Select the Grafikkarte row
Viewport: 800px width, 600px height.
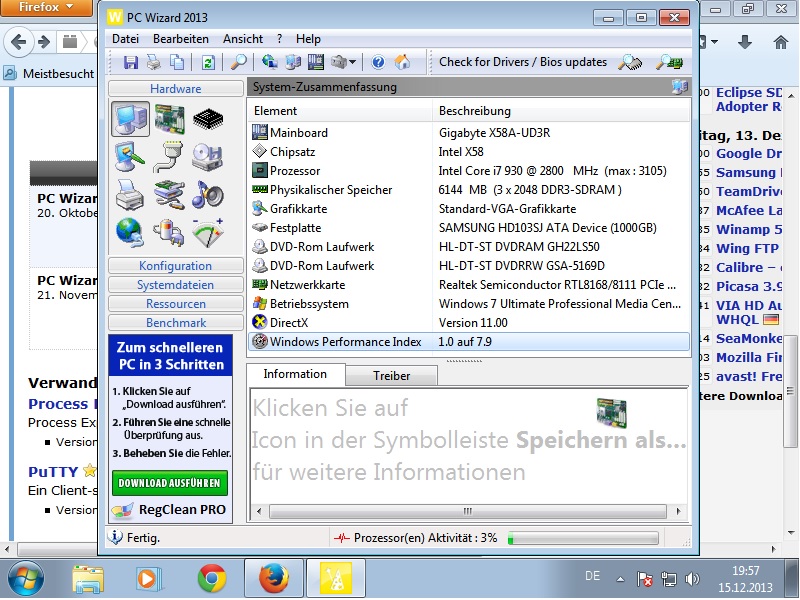pos(468,209)
